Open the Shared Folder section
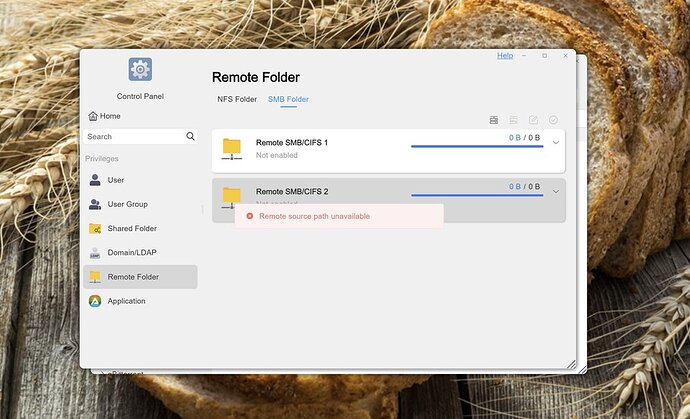This screenshot has height=419, width=690. 140,228
